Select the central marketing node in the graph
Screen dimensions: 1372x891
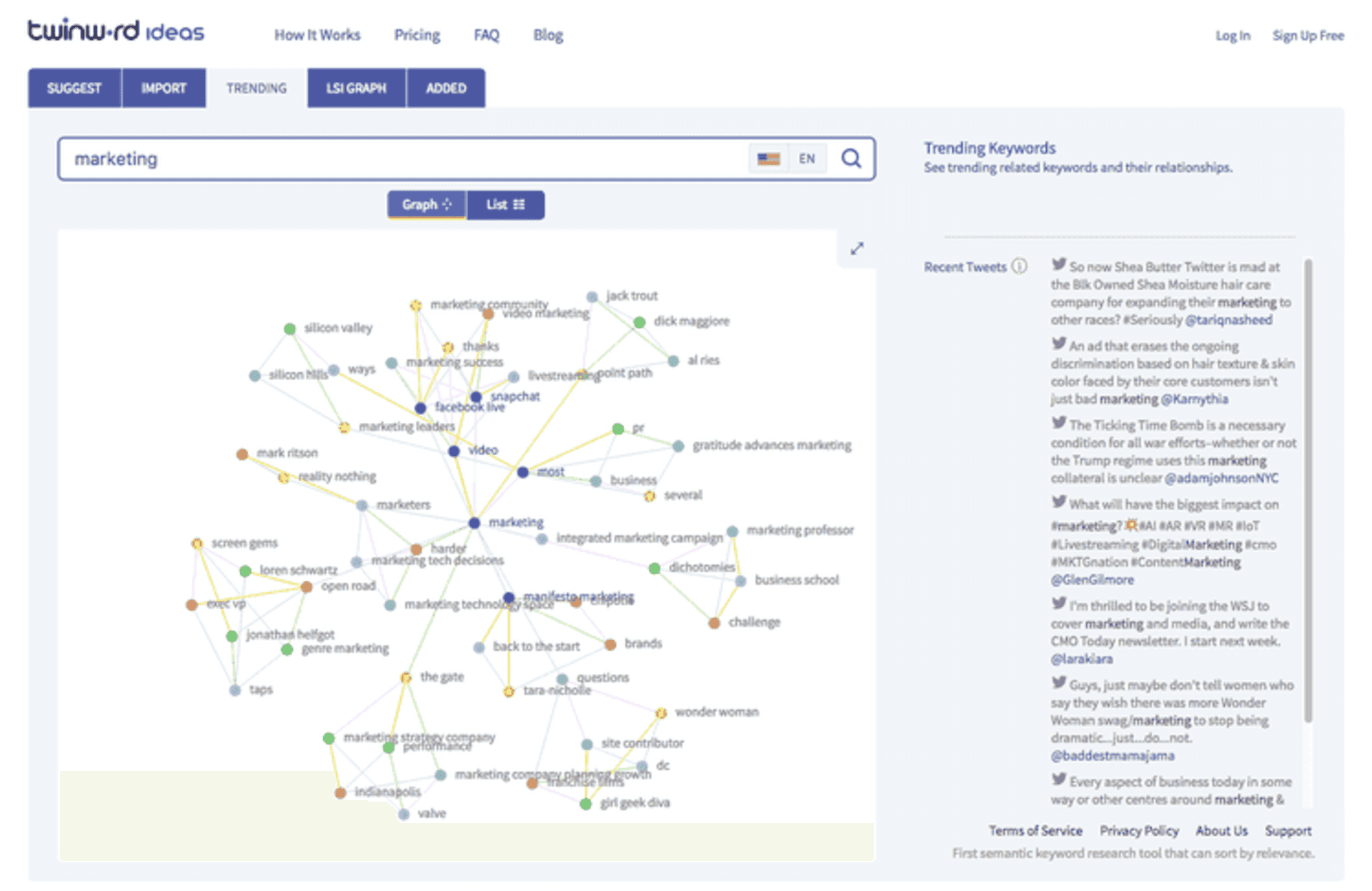point(474,522)
